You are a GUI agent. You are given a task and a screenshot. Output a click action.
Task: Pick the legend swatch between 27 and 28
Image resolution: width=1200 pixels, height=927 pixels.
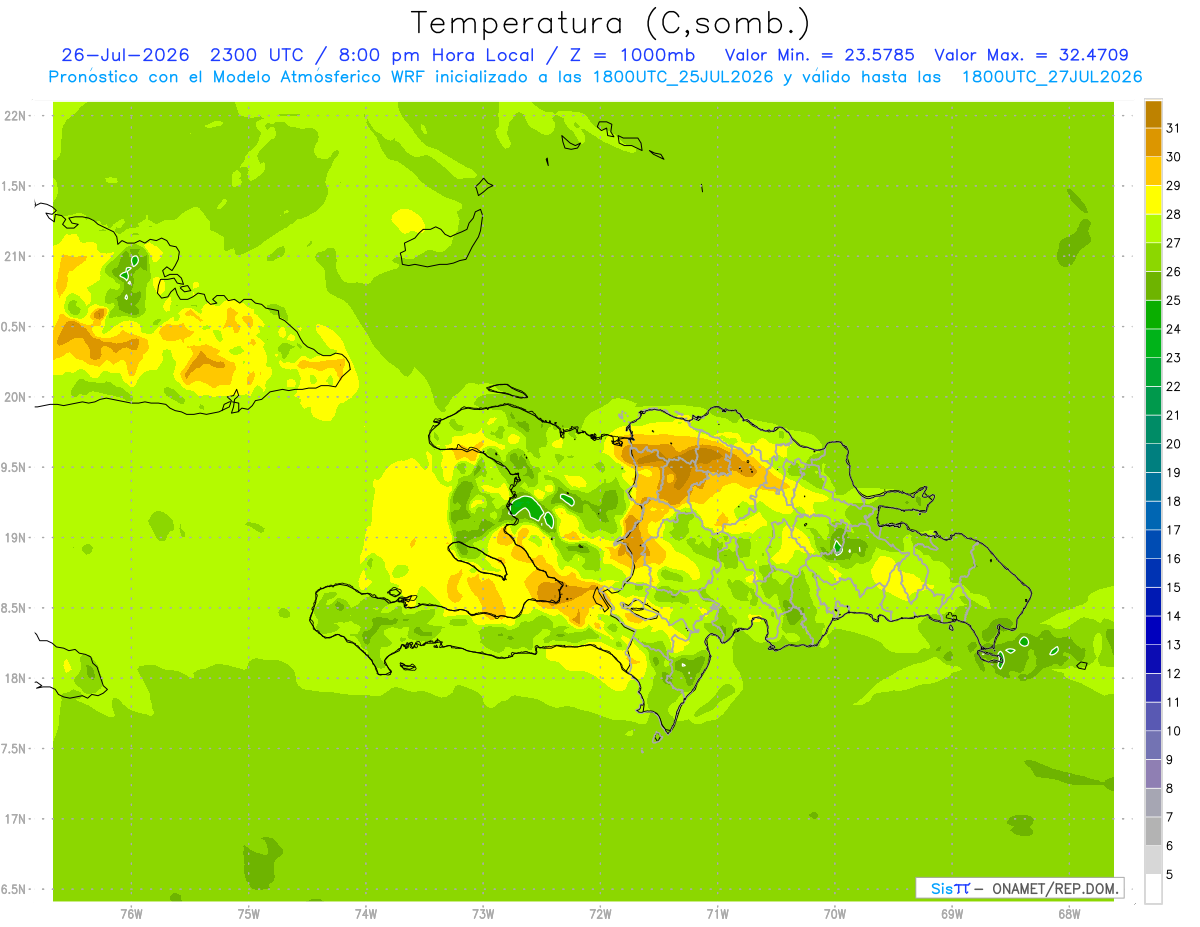pyautogui.click(x=1153, y=228)
